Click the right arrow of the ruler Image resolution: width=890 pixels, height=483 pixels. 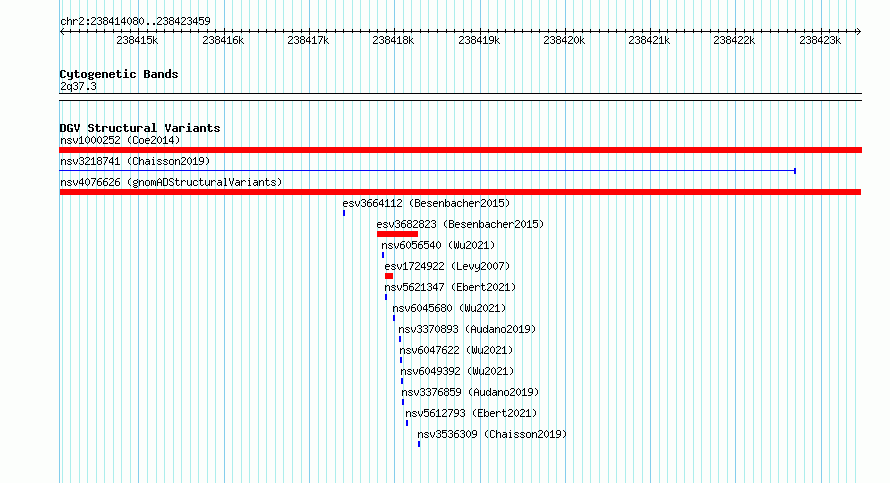858,32
